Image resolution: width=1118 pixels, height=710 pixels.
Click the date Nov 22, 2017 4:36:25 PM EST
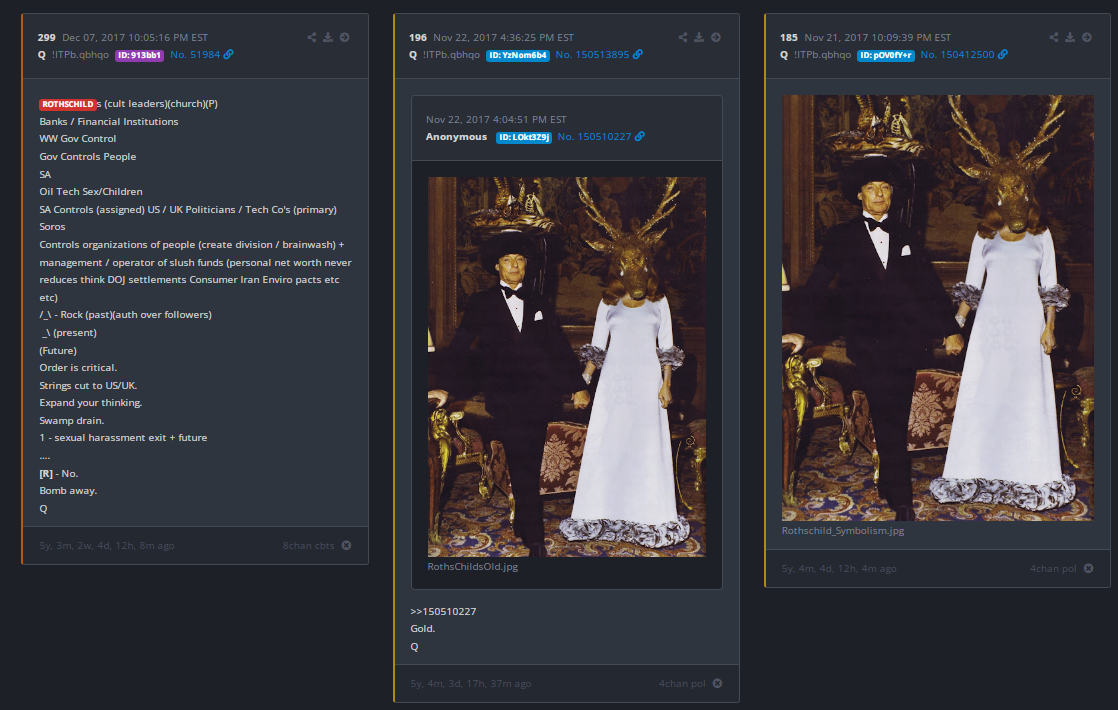(503, 37)
